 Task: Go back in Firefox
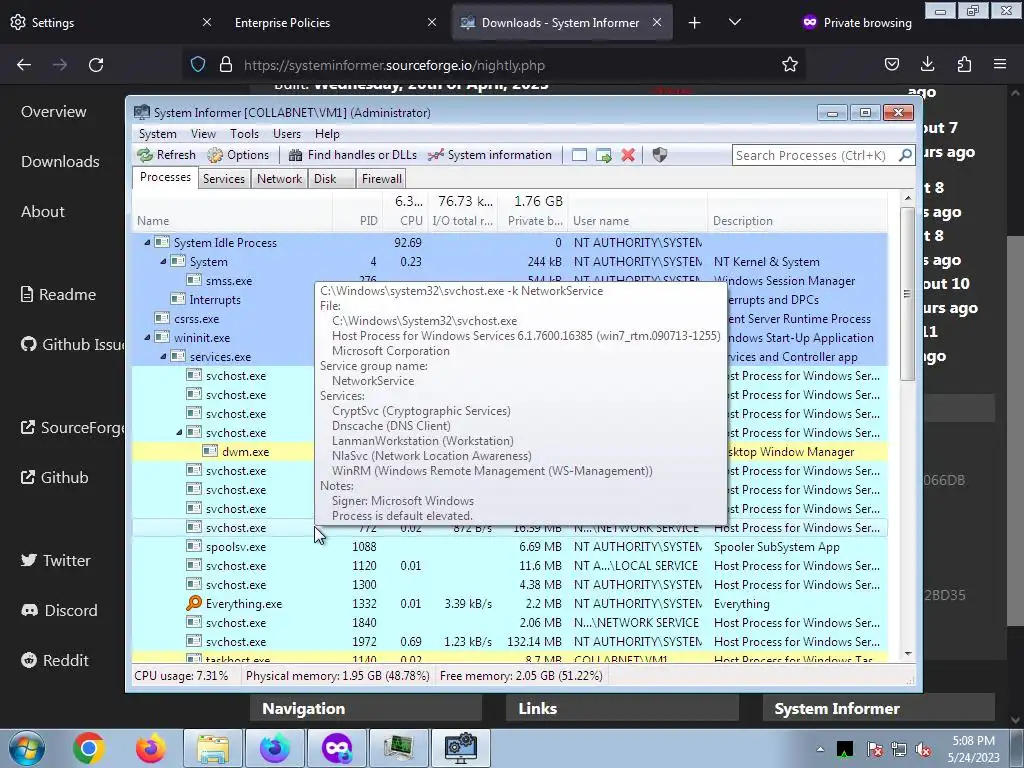(x=24, y=65)
